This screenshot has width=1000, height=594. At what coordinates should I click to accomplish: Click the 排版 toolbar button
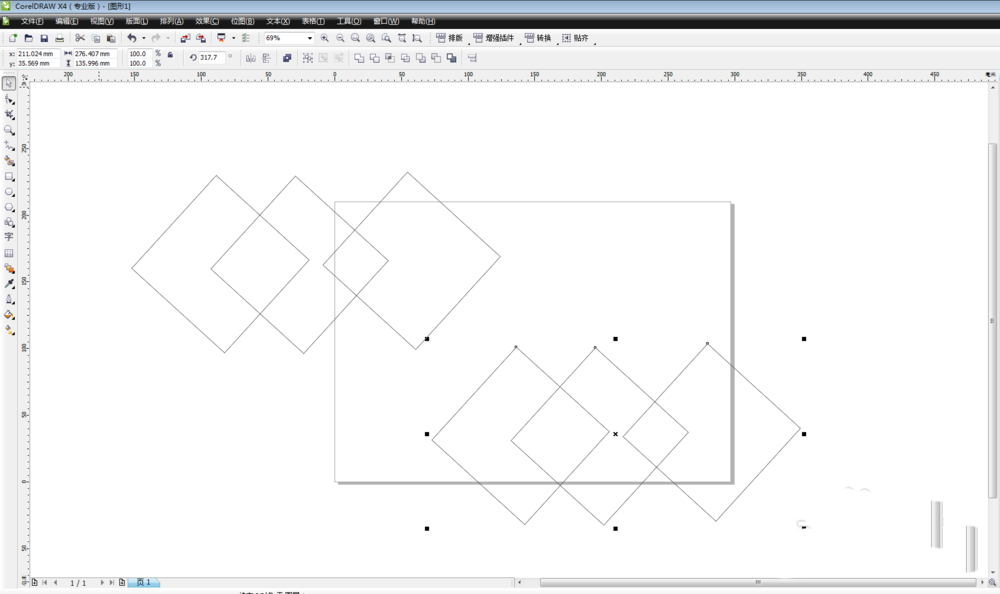450,38
